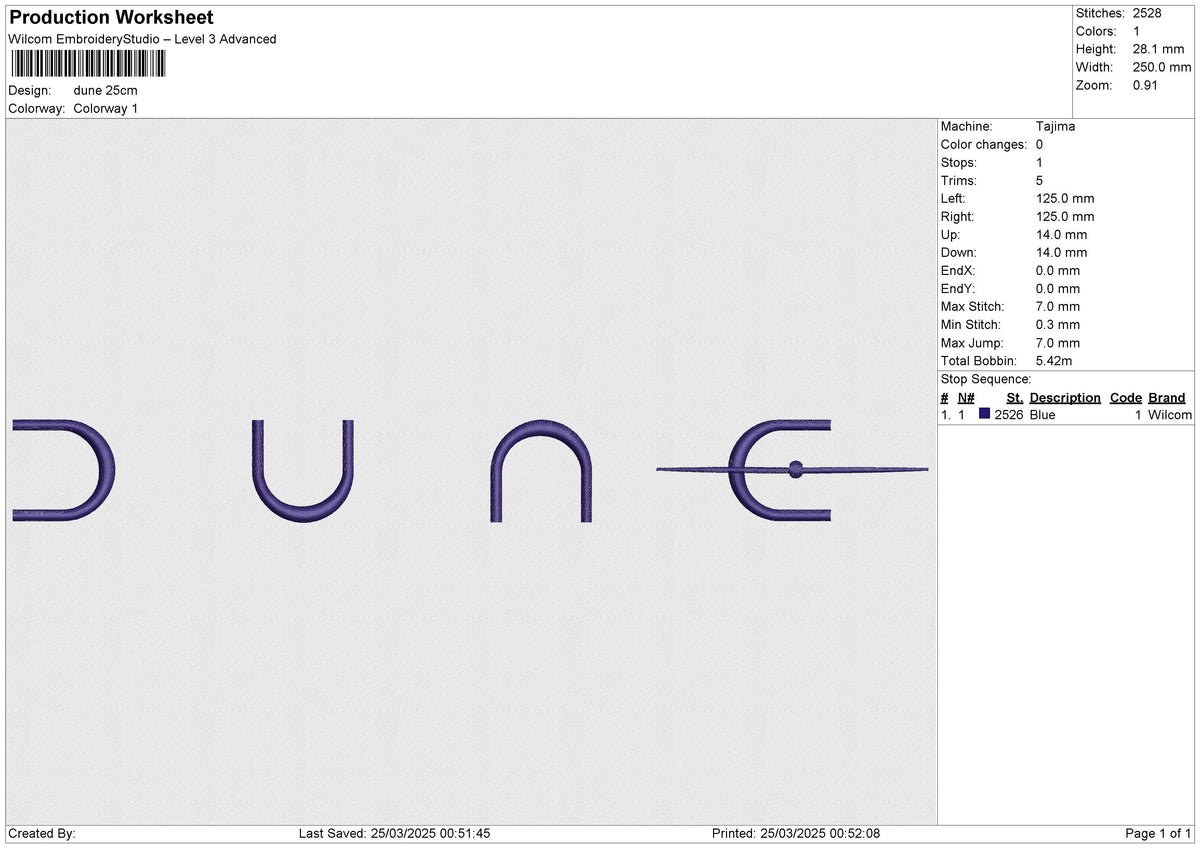The height and width of the screenshot is (848, 1200).
Task: Click the "Wilcom" brand cell
Action: (x=1170, y=415)
